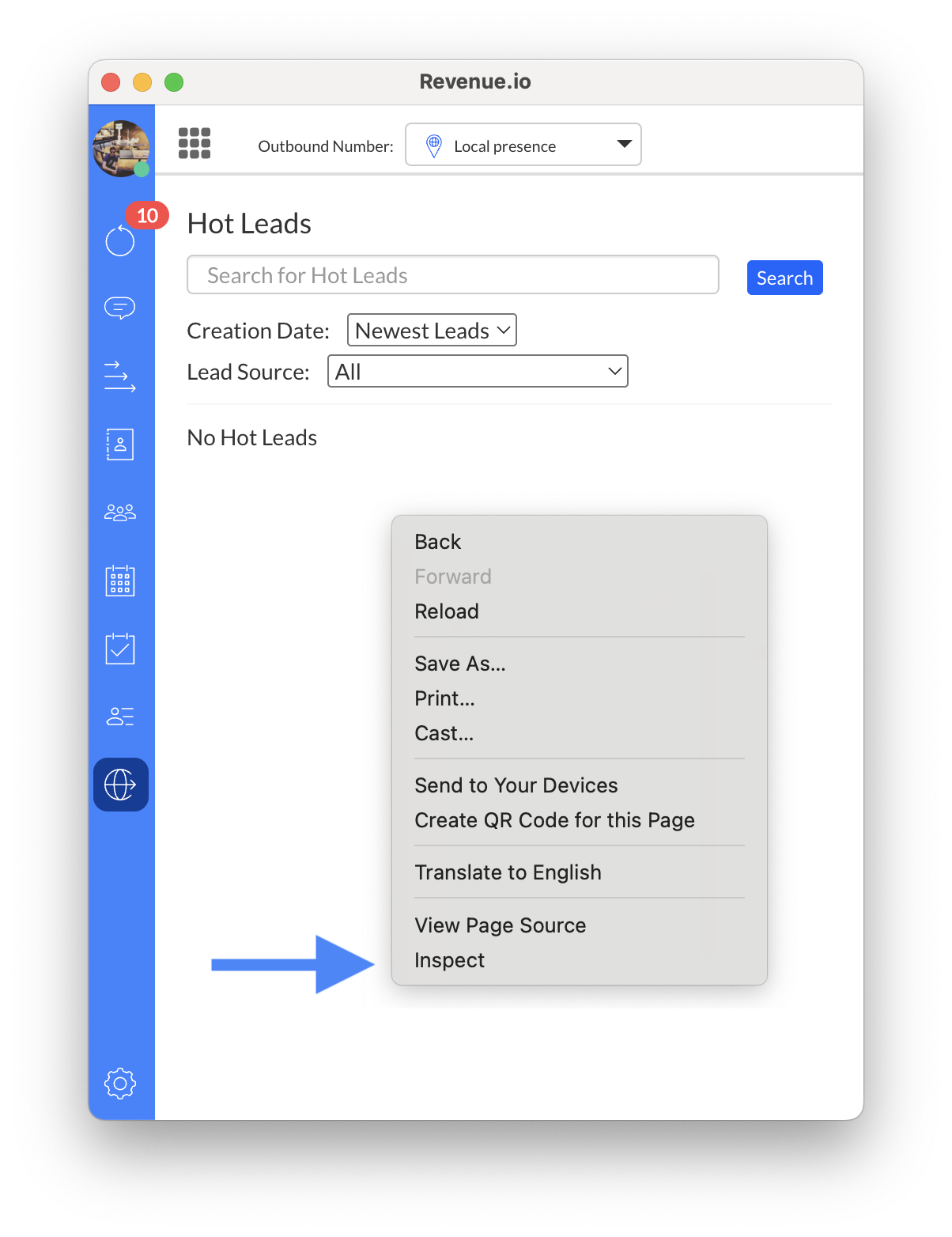Viewport: 952px width, 1237px height.
Task: Click the refresh icon with 10 badge
Action: pyautogui.click(x=120, y=240)
